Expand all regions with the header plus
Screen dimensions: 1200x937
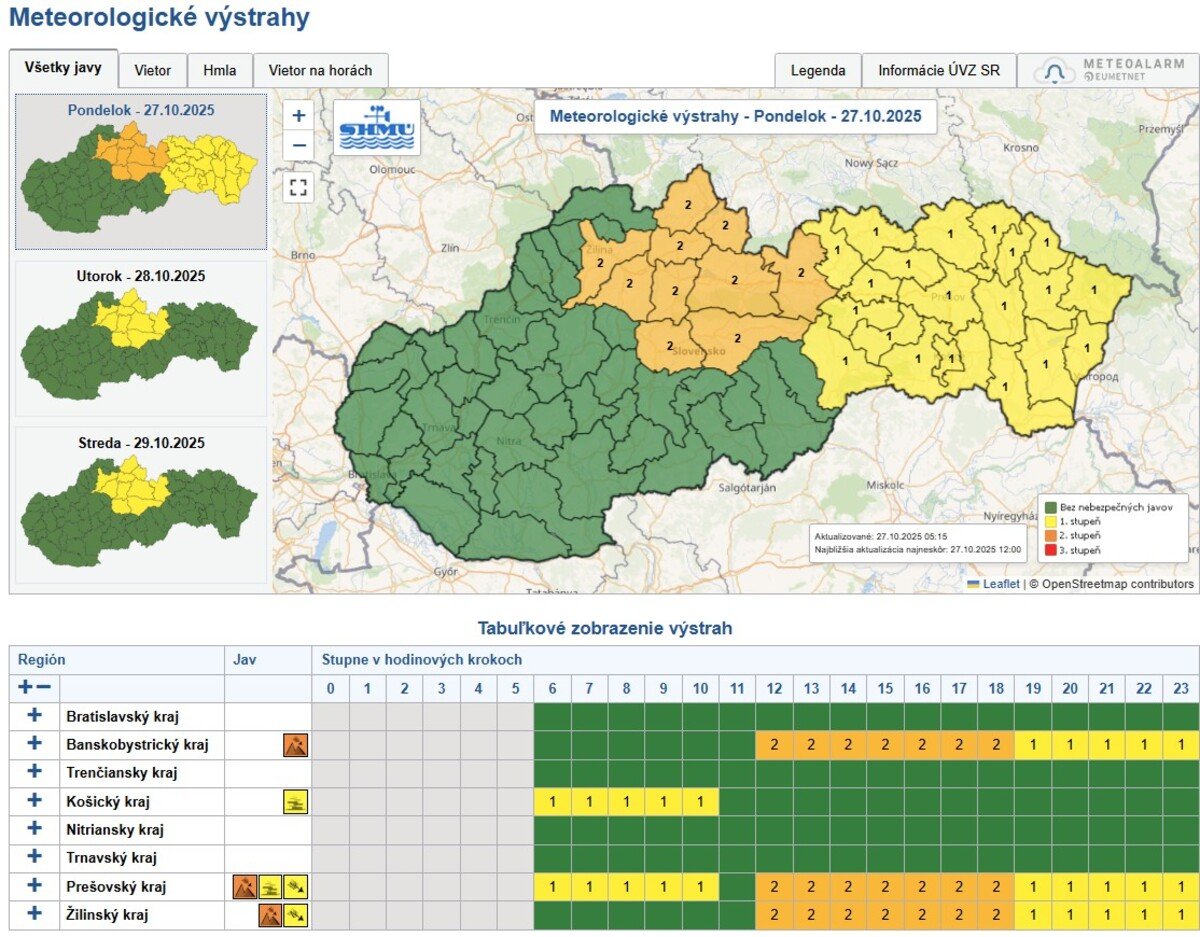(x=26, y=688)
